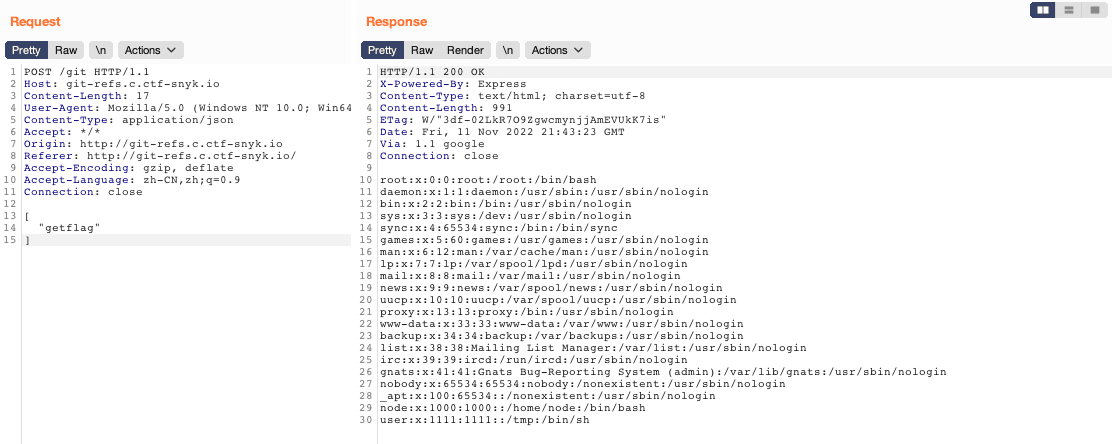Click Content-Length: 991 response header
This screenshot has width=1112, height=444.
click(x=446, y=108)
